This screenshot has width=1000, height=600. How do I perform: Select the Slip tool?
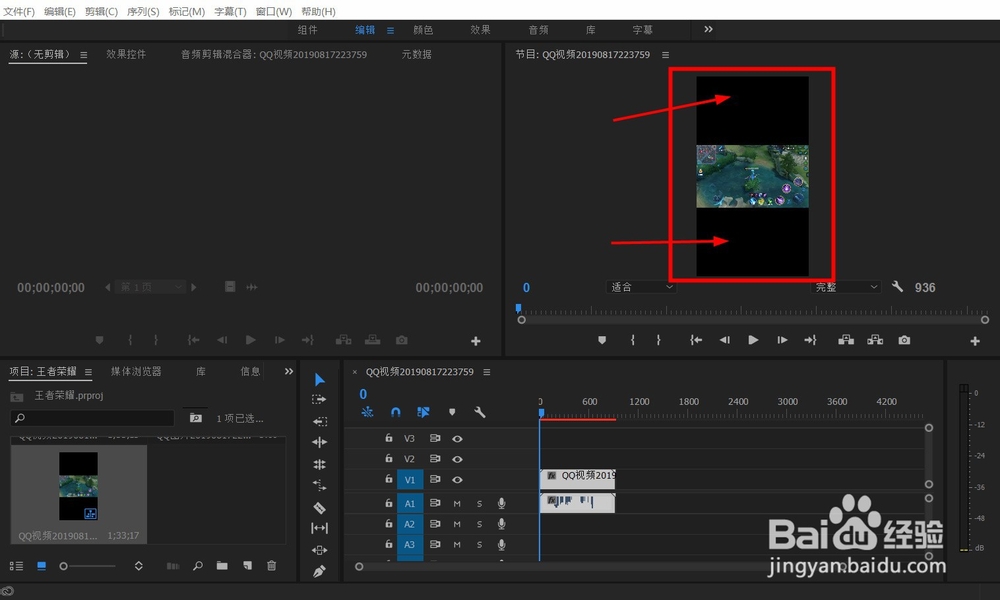[320, 528]
